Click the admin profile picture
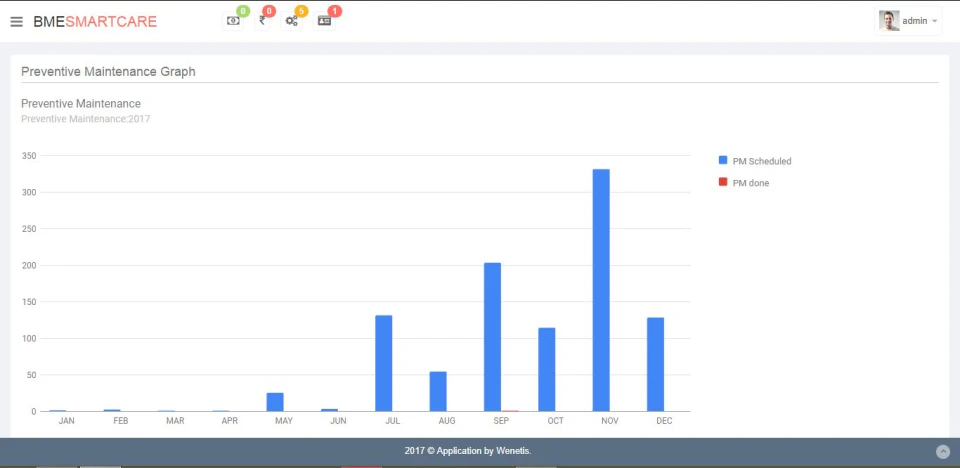 pyautogui.click(x=889, y=21)
